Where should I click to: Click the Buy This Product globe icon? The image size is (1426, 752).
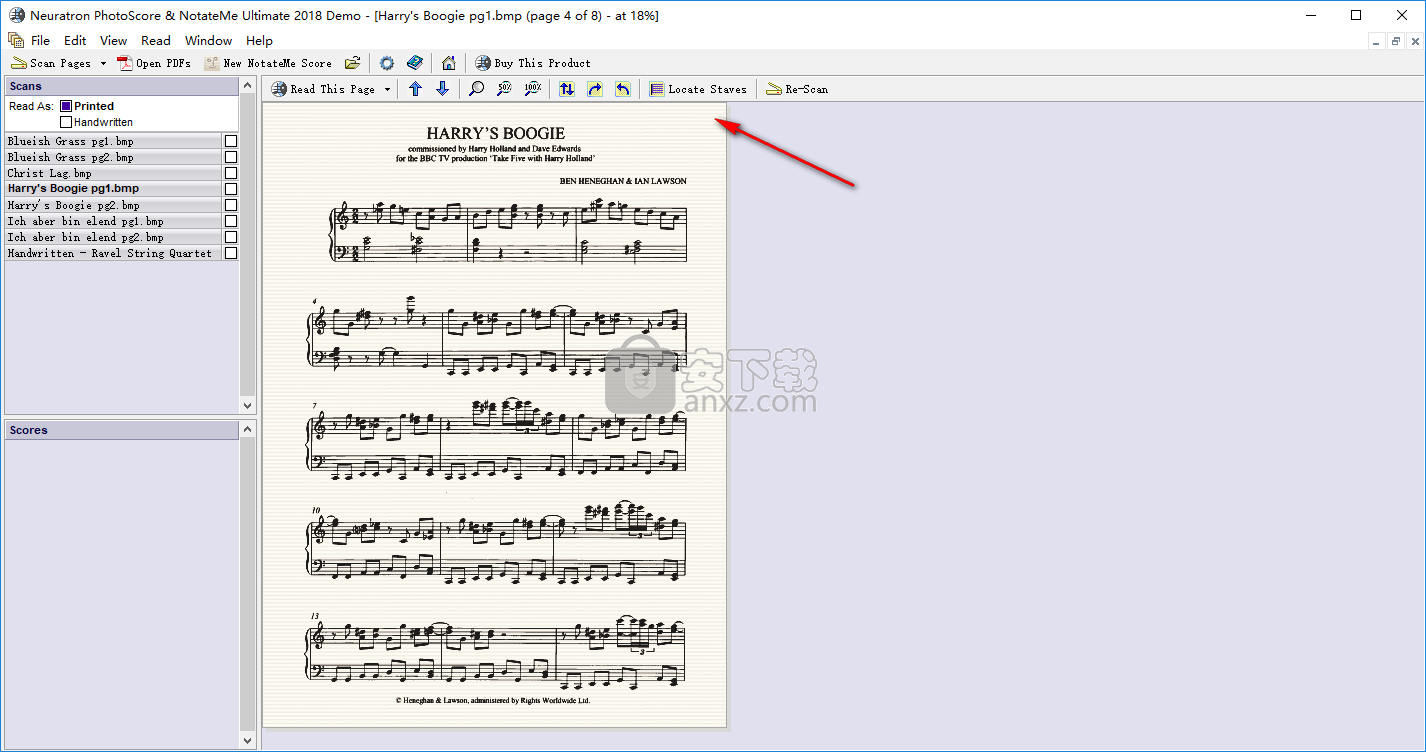click(482, 63)
